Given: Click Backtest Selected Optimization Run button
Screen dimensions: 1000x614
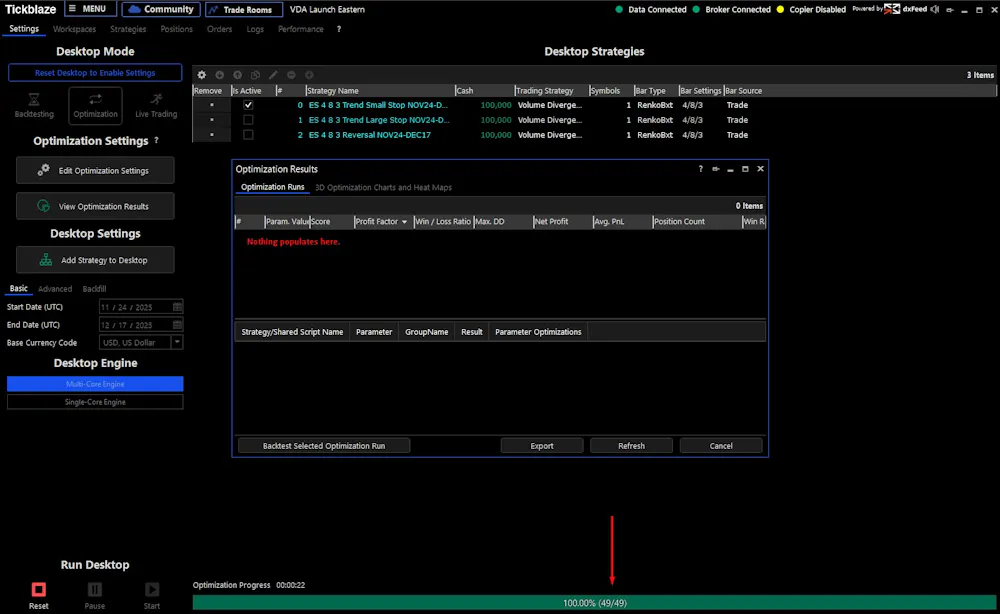Looking at the screenshot, I should pyautogui.click(x=324, y=446).
